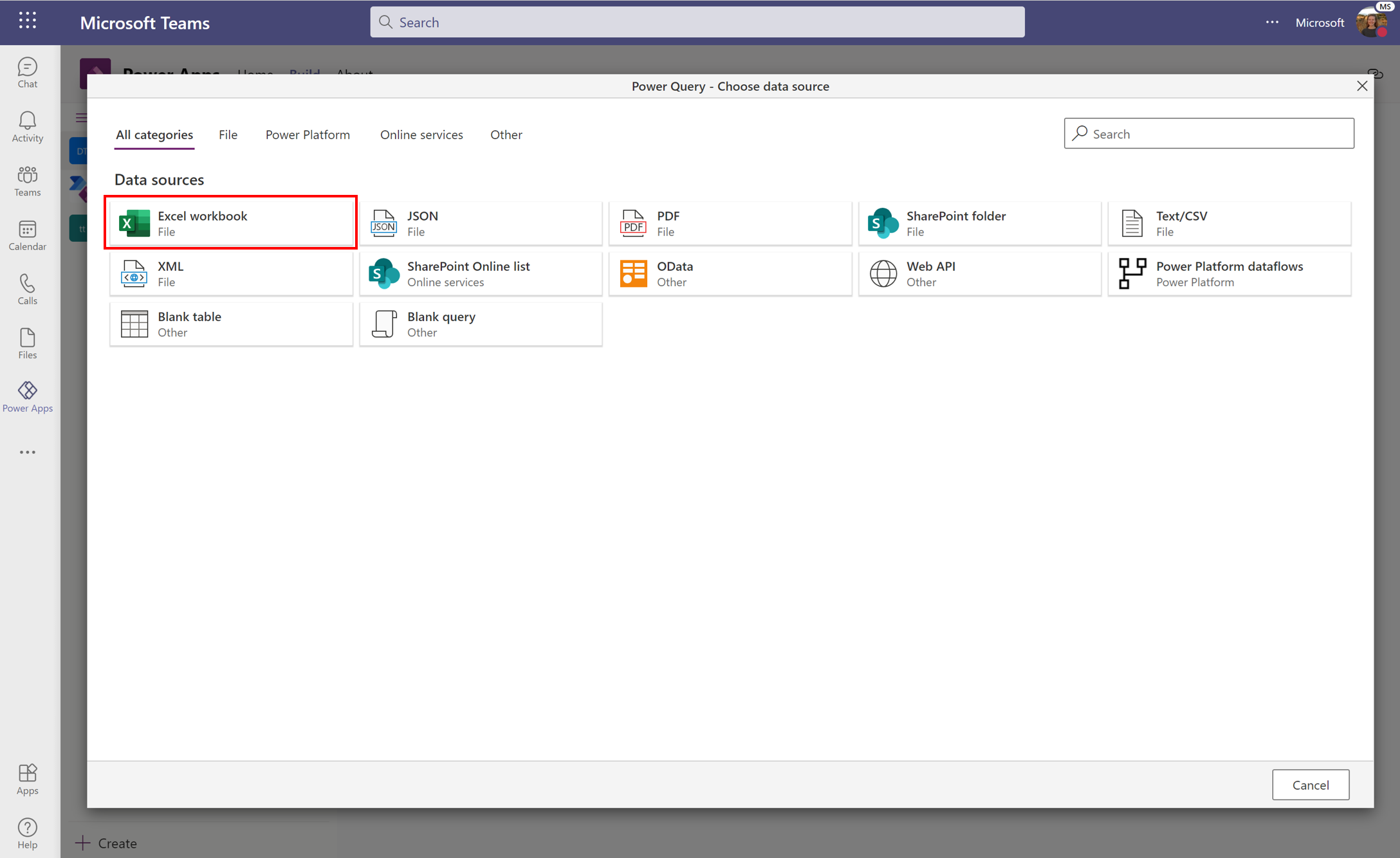Select SharePoint folder data source
This screenshot has height=858, width=1400.
979,222
